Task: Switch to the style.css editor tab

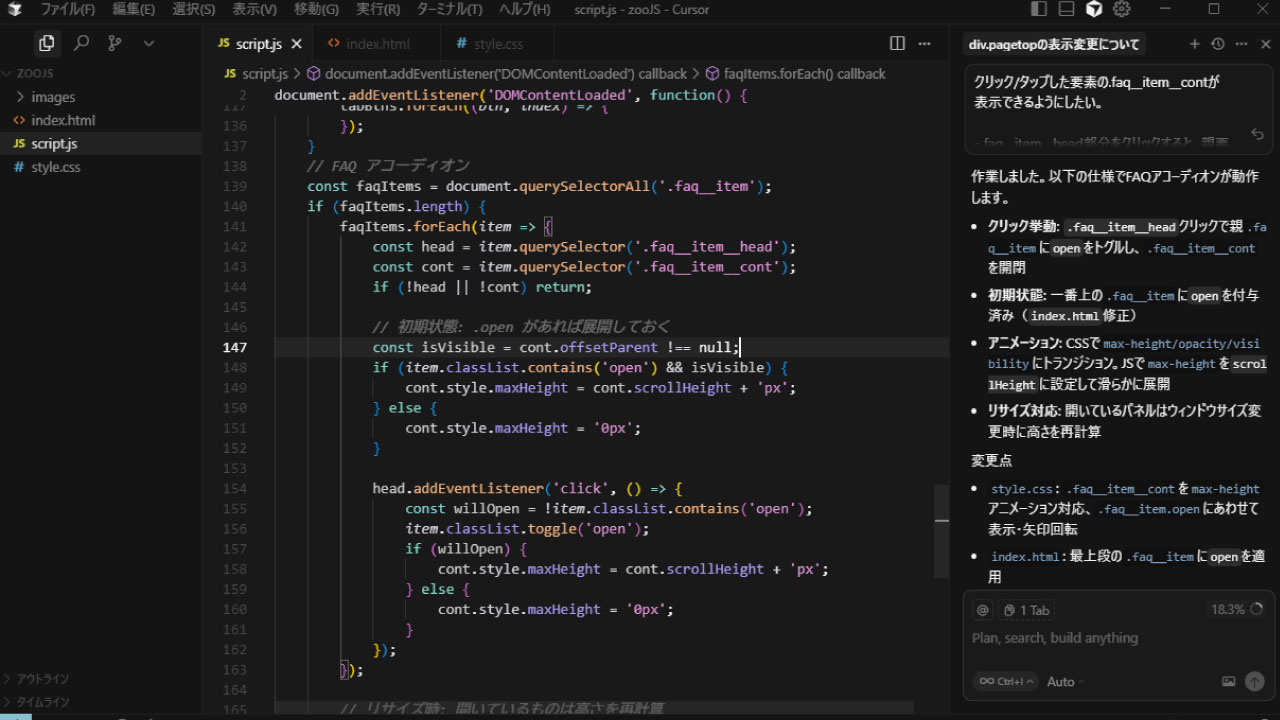Action: point(498,44)
